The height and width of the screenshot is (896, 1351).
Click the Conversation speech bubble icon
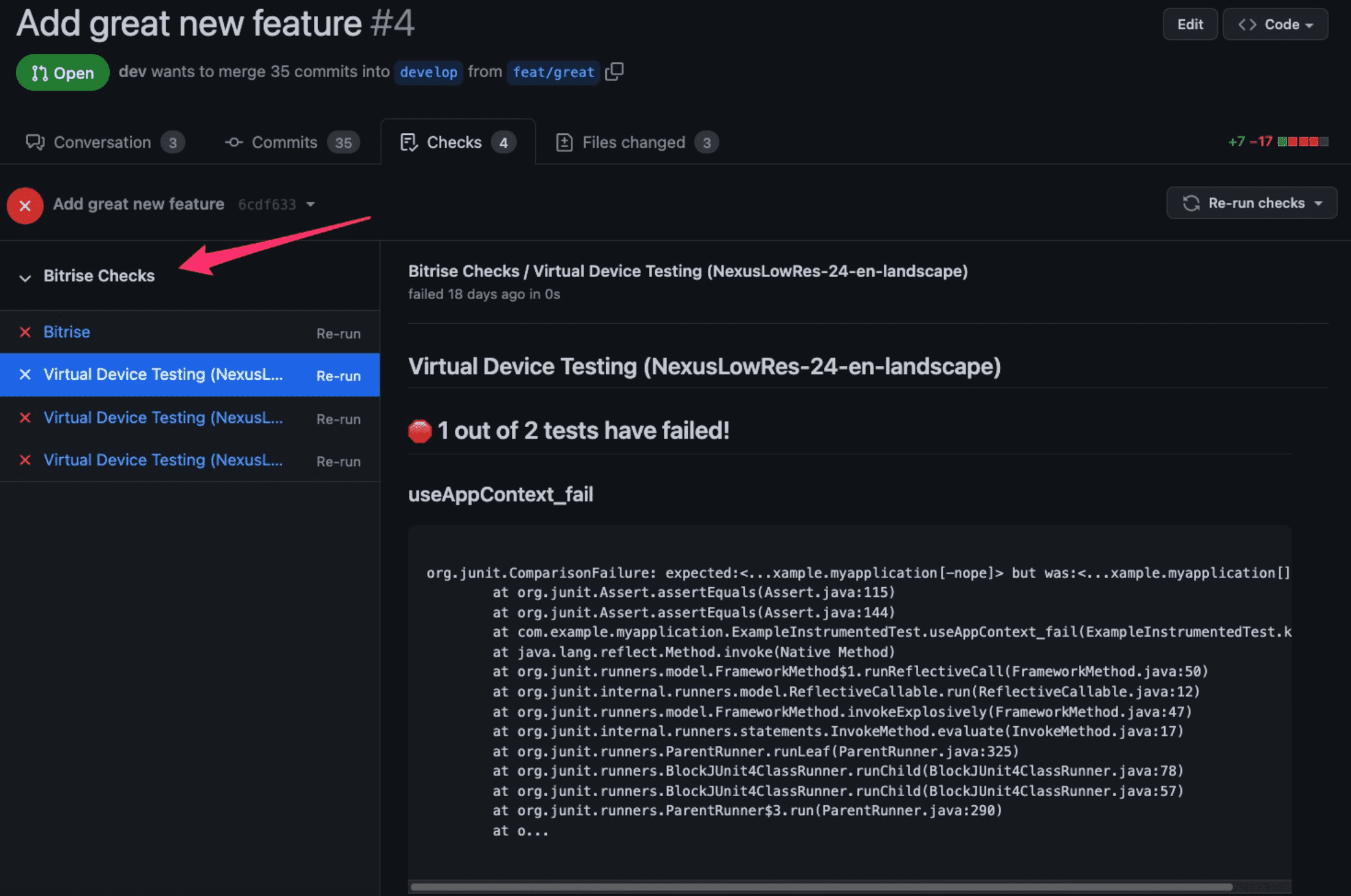[35, 142]
